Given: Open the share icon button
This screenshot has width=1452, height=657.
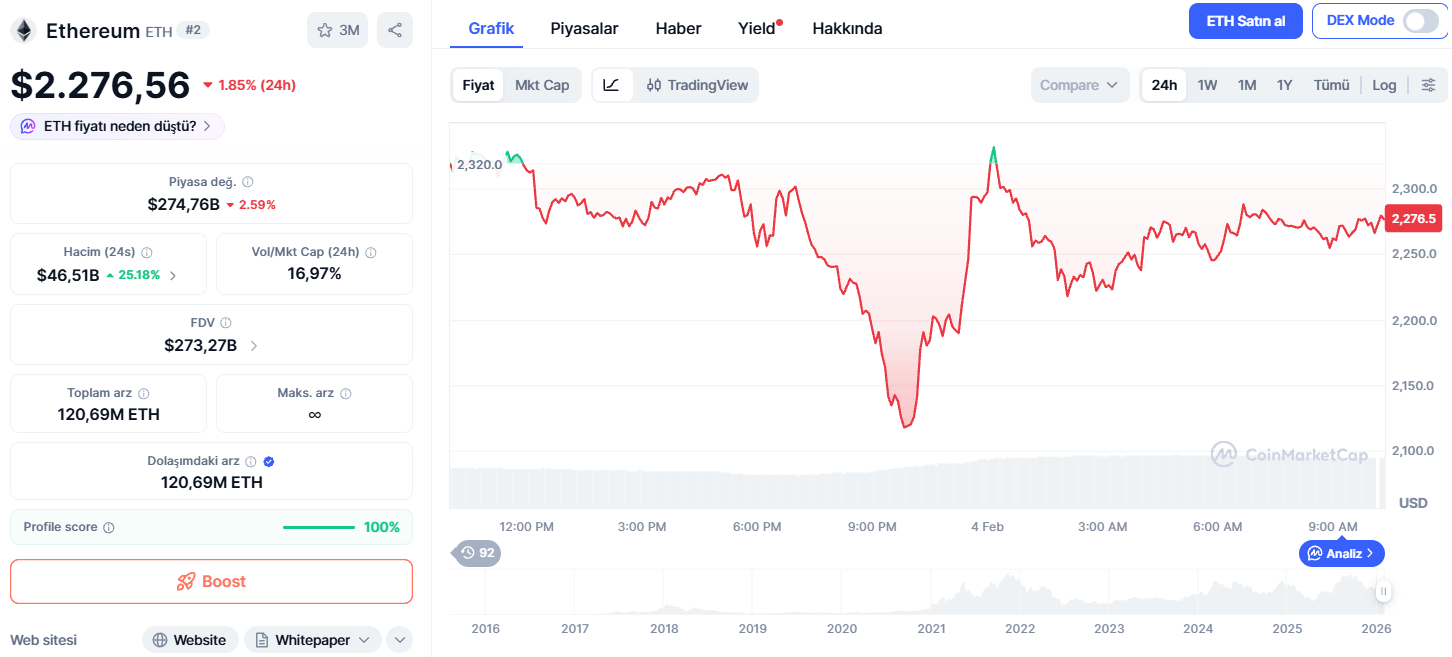Looking at the screenshot, I should click(395, 30).
